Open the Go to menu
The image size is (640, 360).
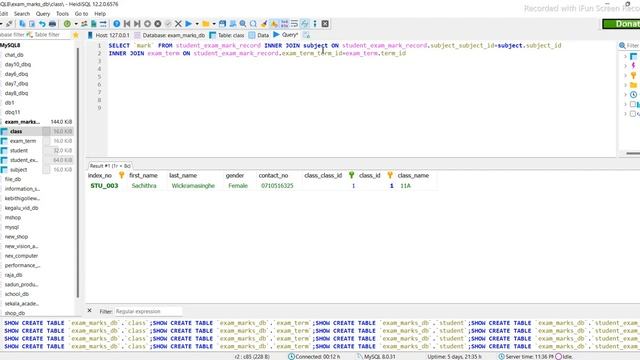tap(81, 13)
